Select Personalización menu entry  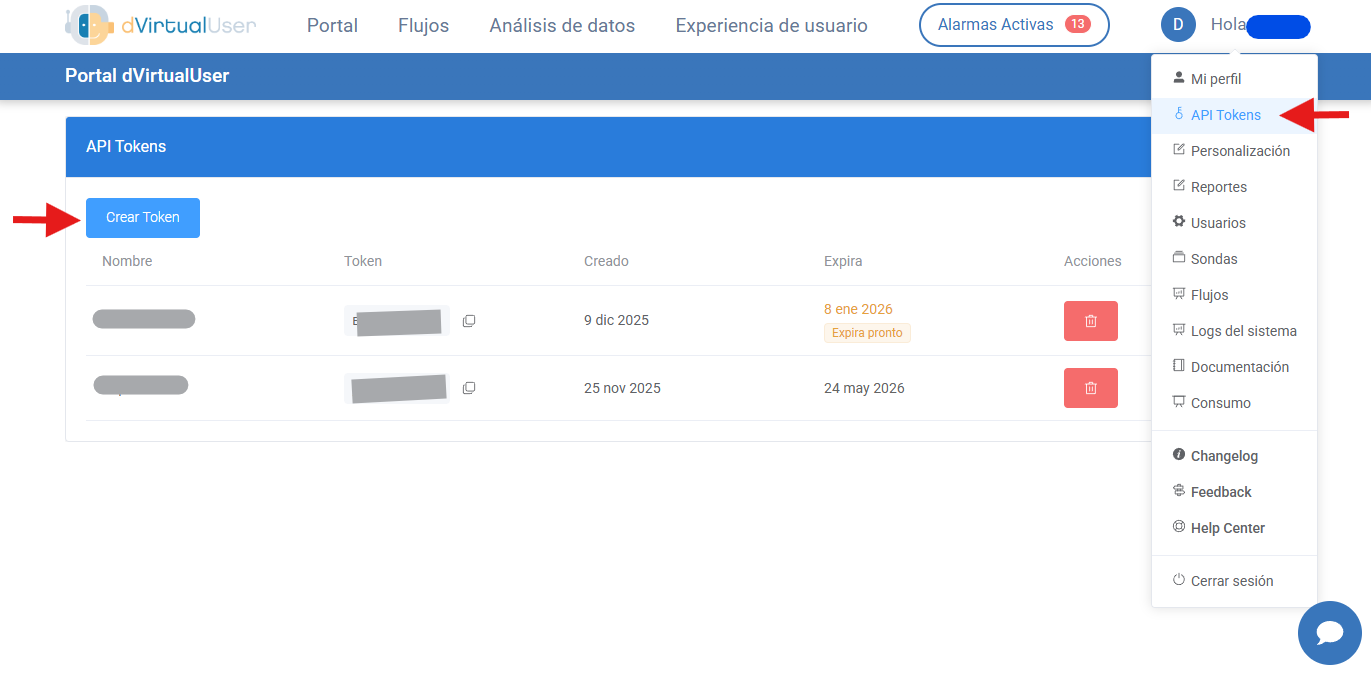click(1234, 151)
